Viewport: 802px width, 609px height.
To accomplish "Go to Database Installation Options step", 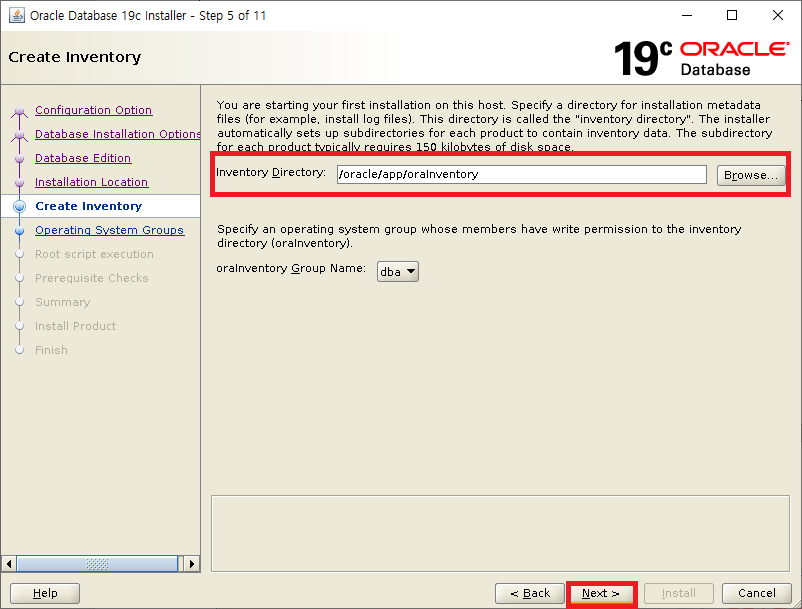I will point(118,134).
